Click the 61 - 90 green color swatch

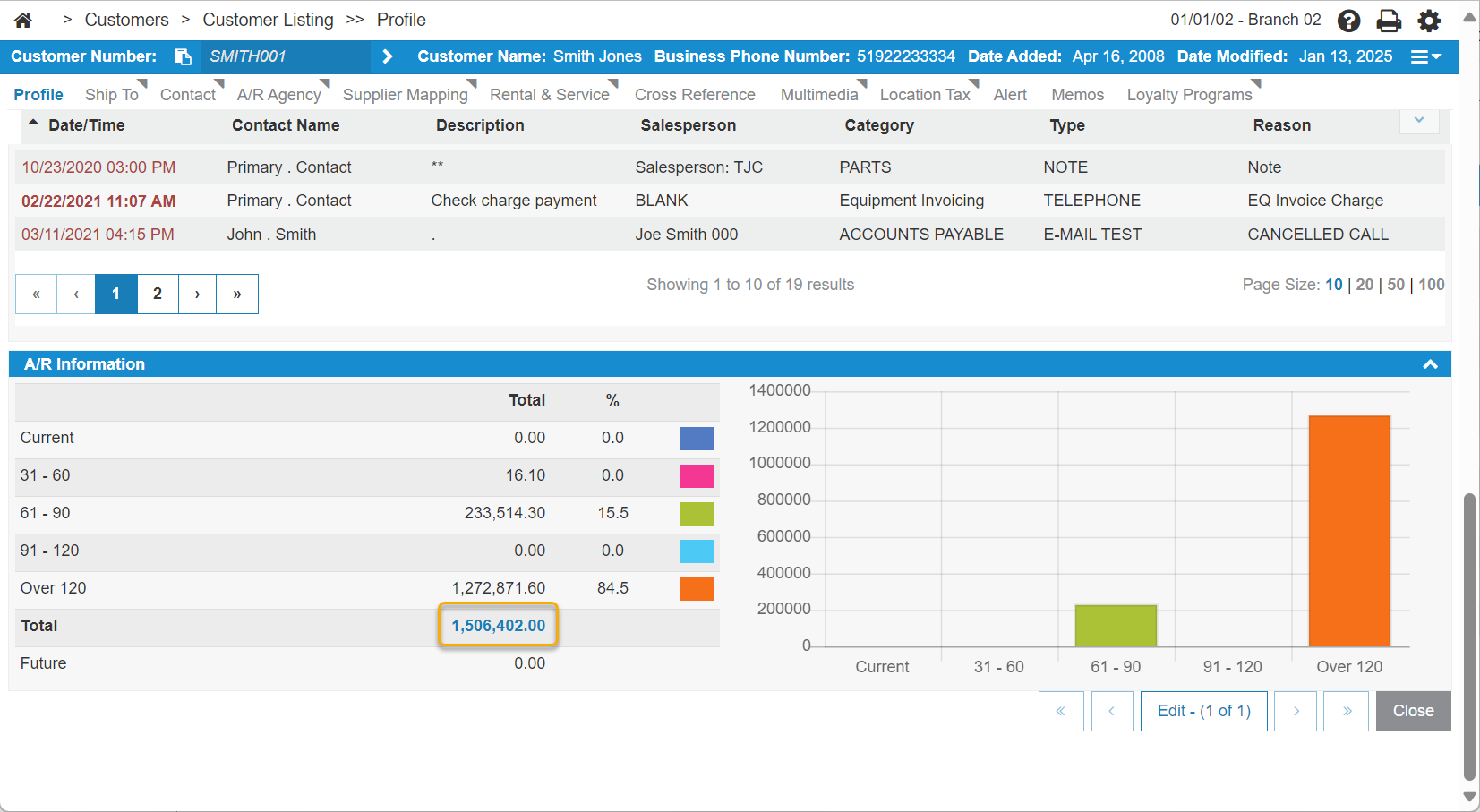pos(697,513)
